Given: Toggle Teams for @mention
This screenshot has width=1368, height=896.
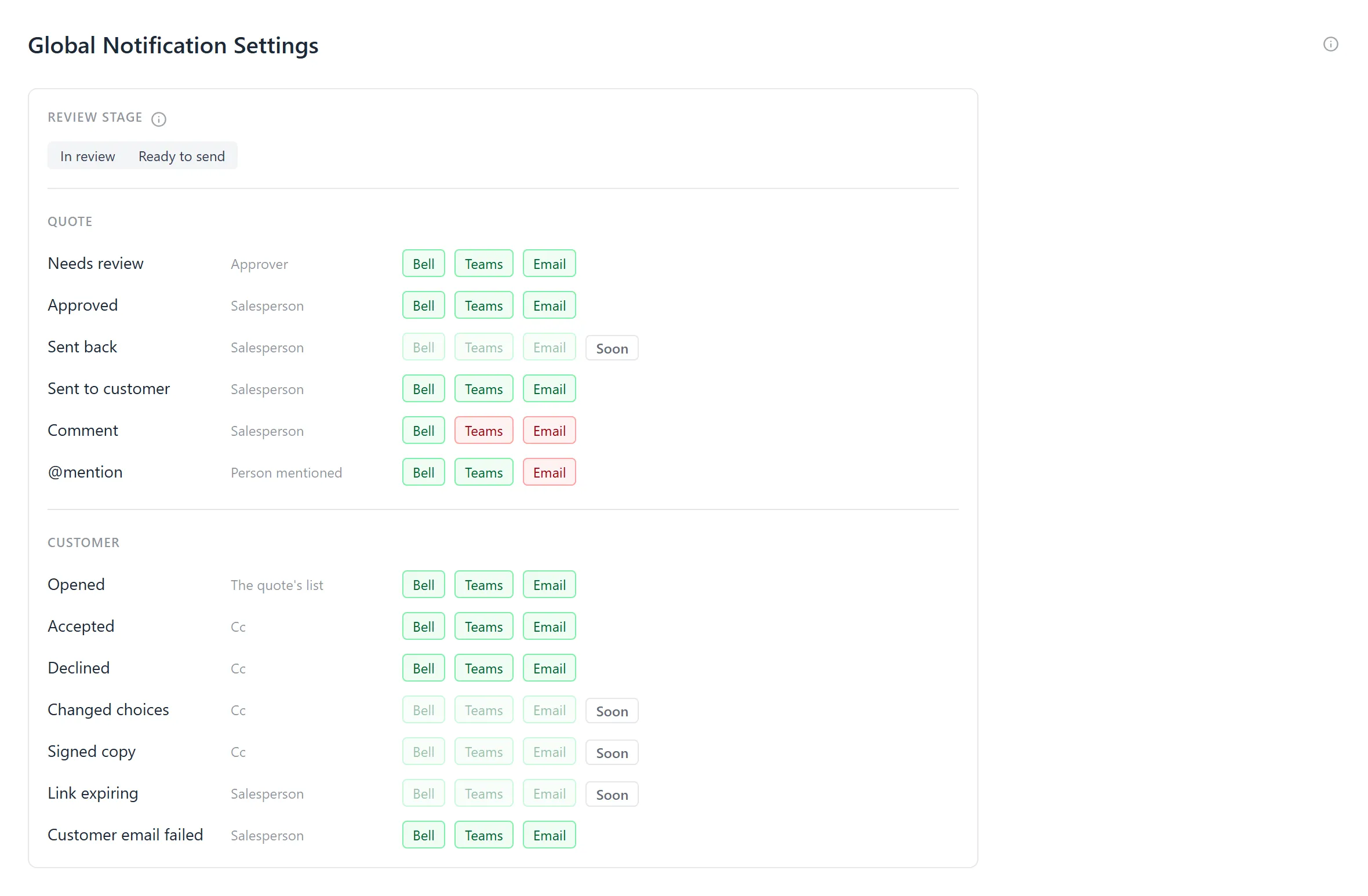Looking at the screenshot, I should (x=484, y=472).
